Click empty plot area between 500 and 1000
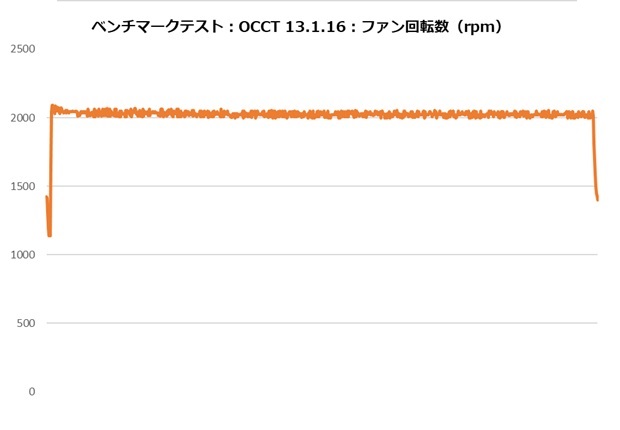Image resolution: width=620 pixels, height=430 pixels. click(x=320, y=289)
